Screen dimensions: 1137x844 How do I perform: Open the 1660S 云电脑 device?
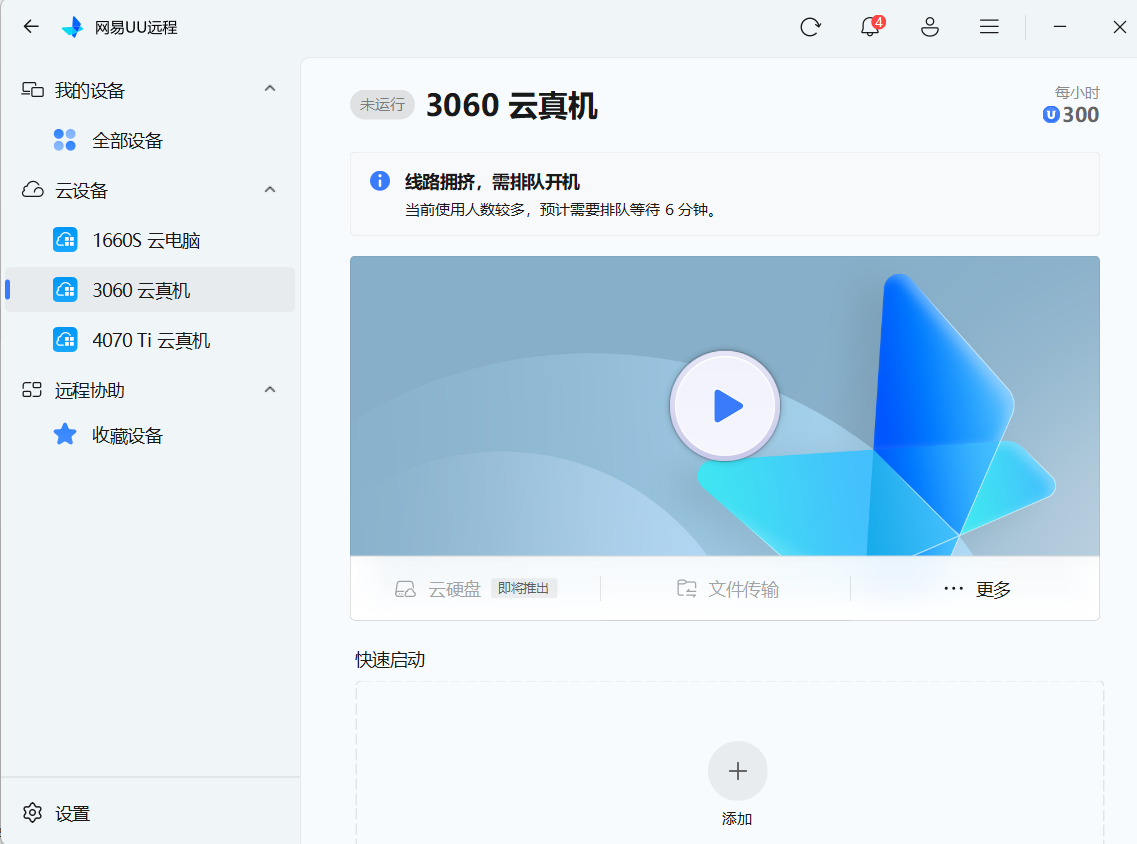coord(149,240)
